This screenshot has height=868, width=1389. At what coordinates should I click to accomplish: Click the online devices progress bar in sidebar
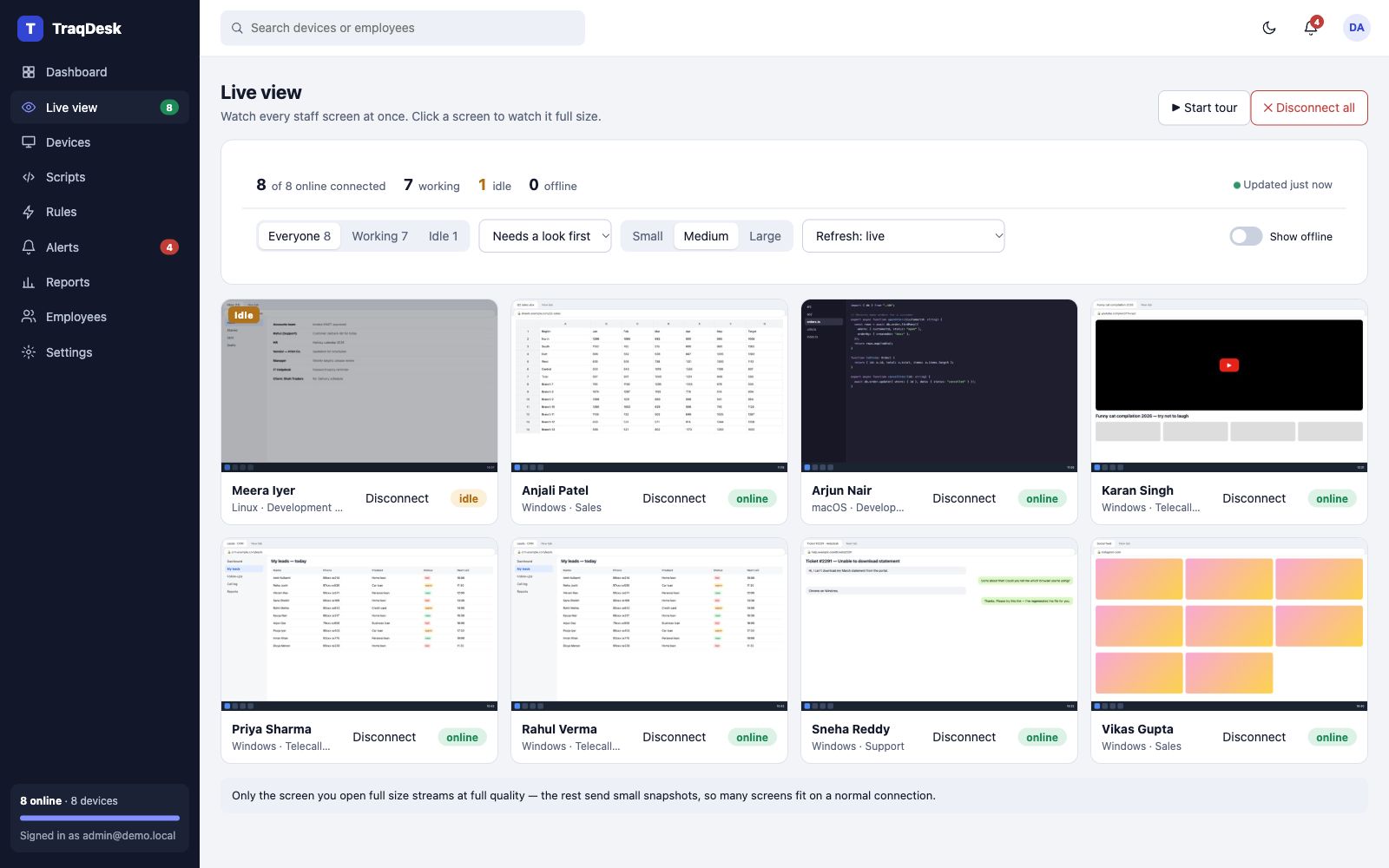click(100, 818)
